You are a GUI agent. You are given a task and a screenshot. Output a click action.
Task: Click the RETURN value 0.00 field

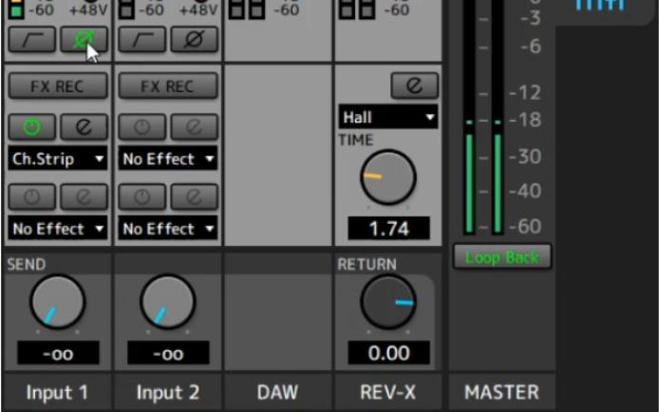click(389, 353)
